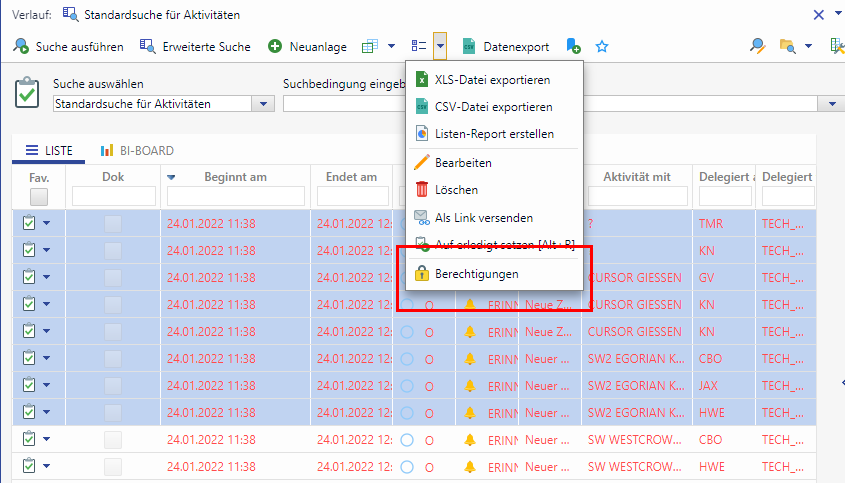Click the Datenexport icon

click(x=469, y=47)
